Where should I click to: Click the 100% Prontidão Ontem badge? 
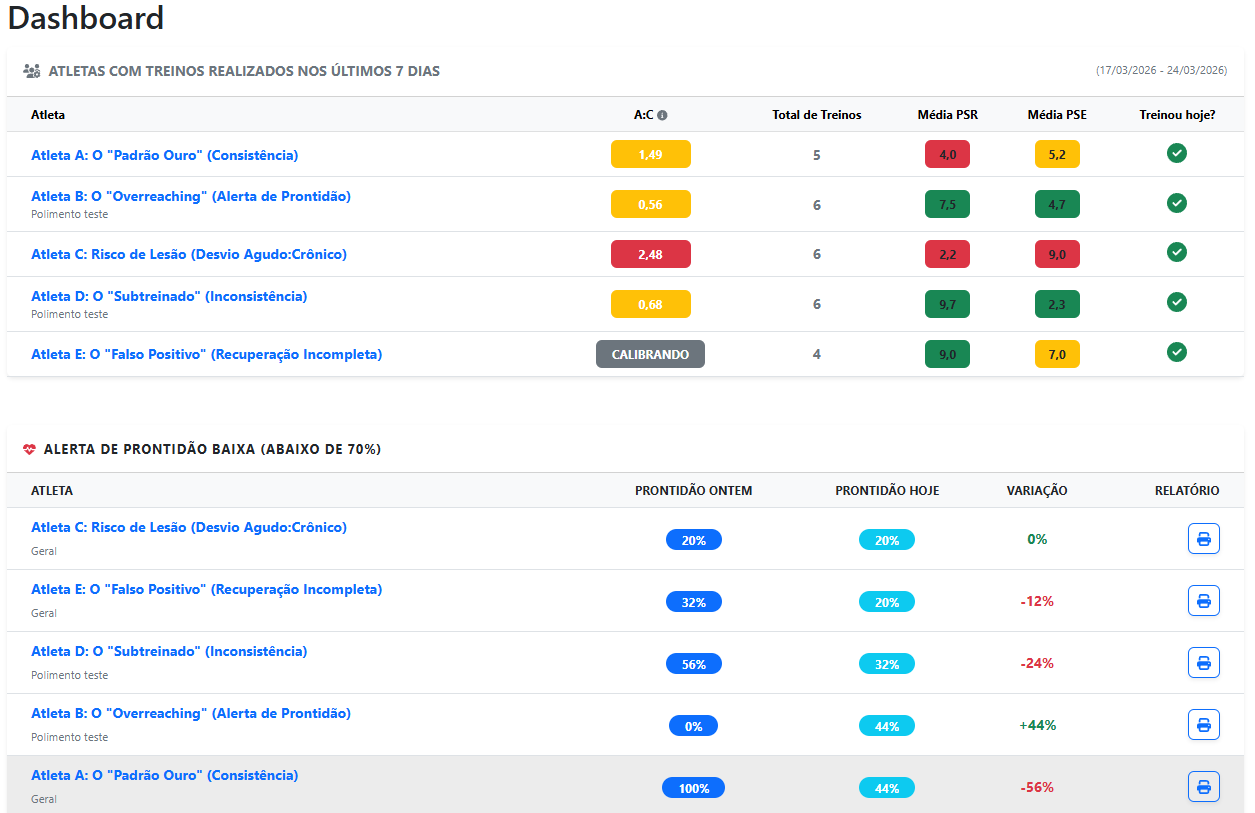693,788
